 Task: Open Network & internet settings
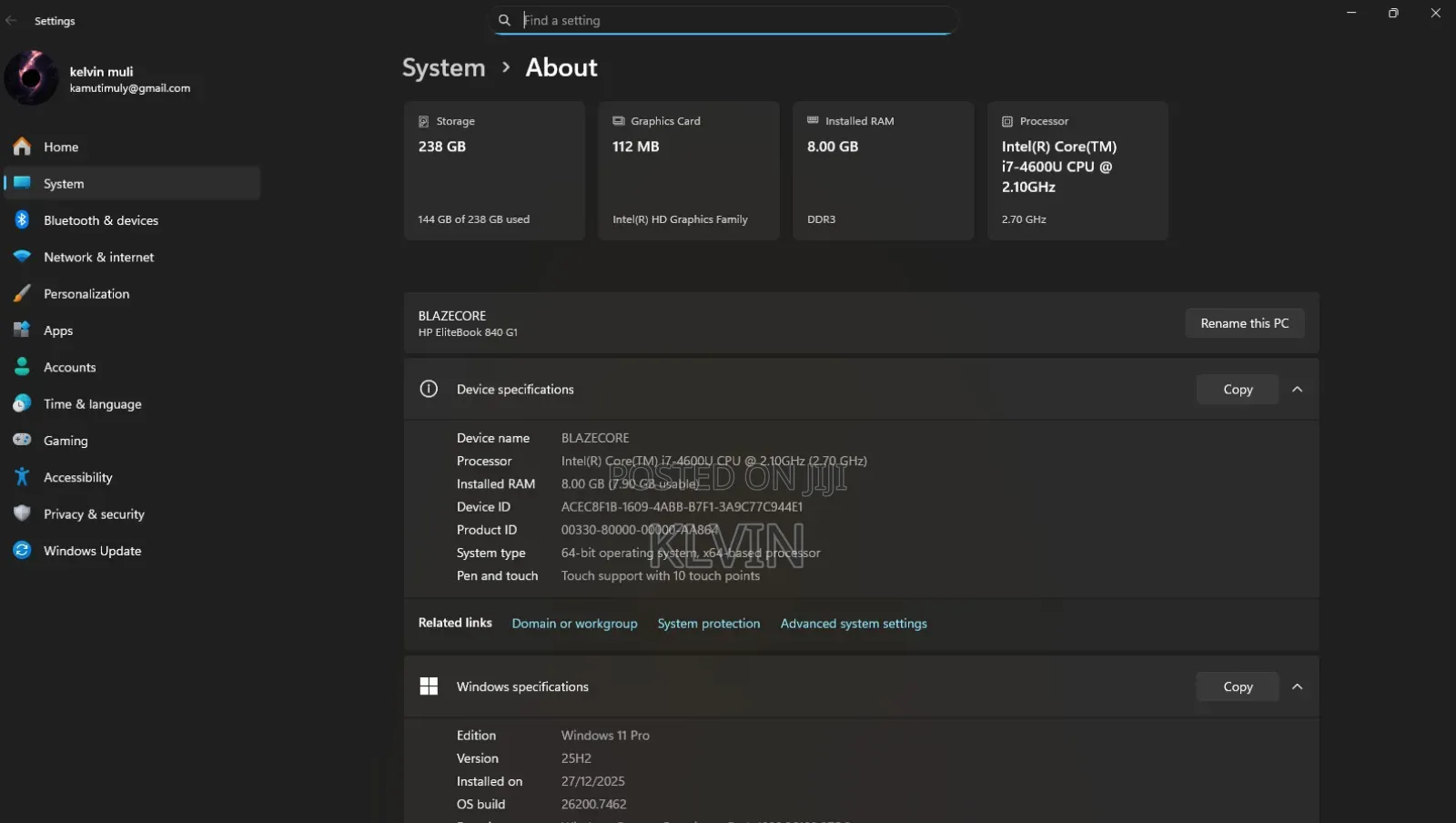[x=133, y=257]
